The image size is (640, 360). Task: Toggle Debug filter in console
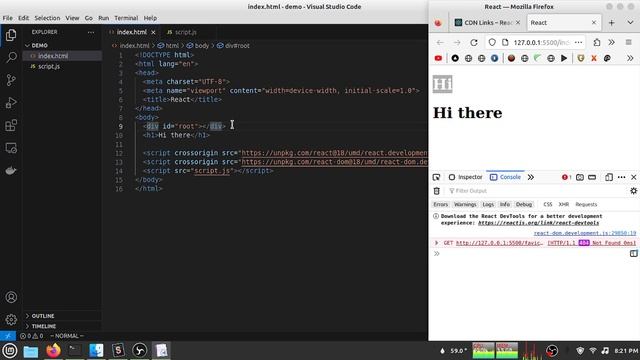524,204
